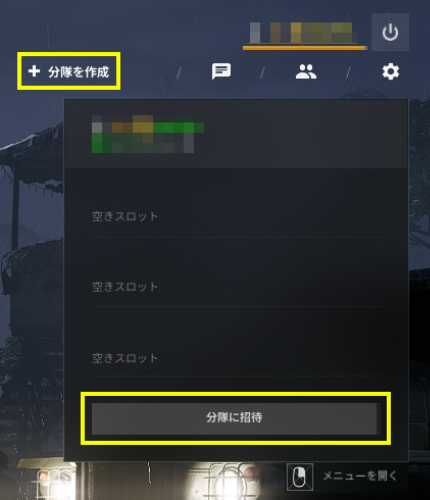Click the メニューを開く hint text
Viewport: 430px width, 500px height.
pos(360,476)
